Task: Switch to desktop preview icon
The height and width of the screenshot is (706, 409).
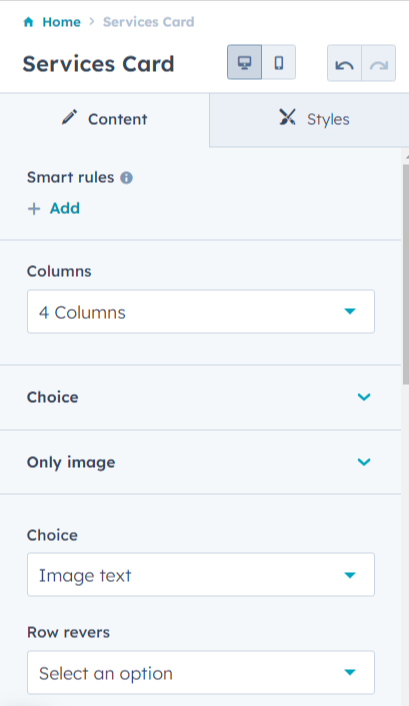Action: 245,62
